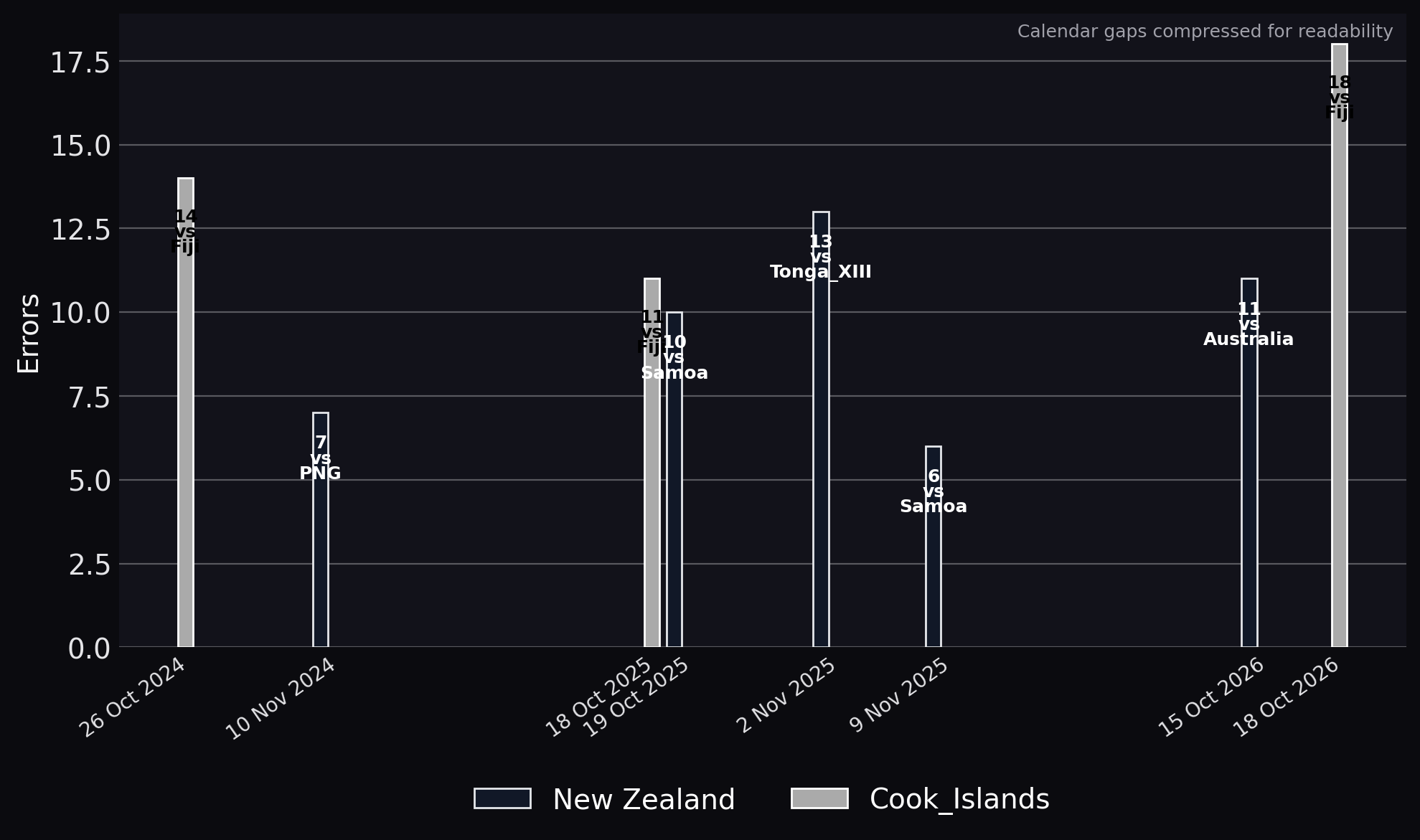Click the 10 Nov 2024 axis label
Image resolution: width=1420 pixels, height=840 pixels.
[x=282, y=699]
